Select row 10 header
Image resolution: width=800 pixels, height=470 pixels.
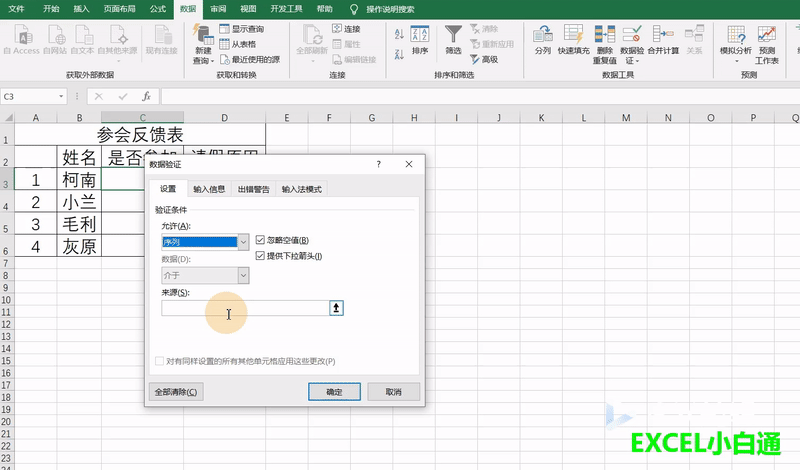pos(7,300)
